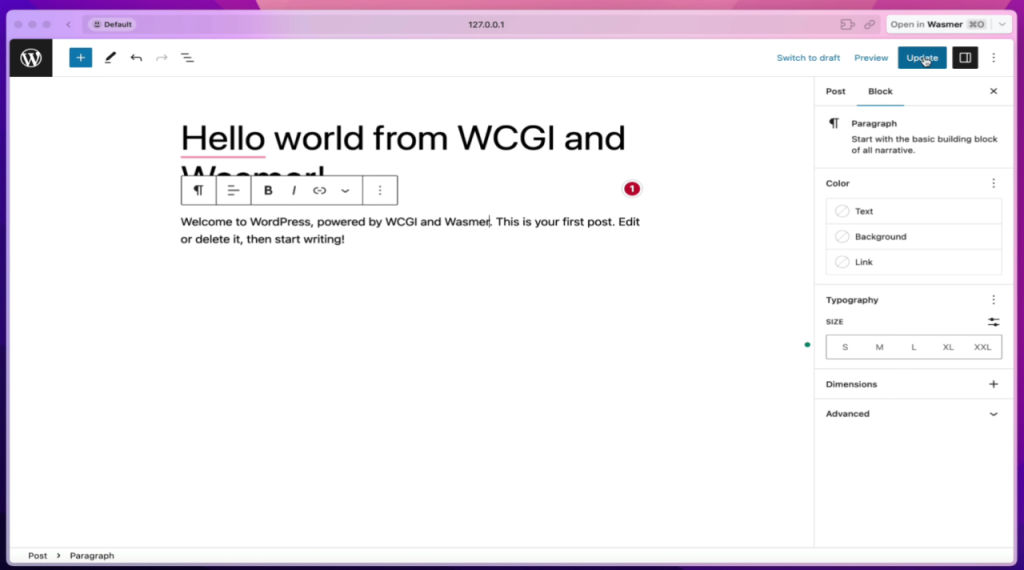Viewport: 1024px width, 570px height.
Task: Open the block toolbar three-dot options menu
Action: click(380, 190)
